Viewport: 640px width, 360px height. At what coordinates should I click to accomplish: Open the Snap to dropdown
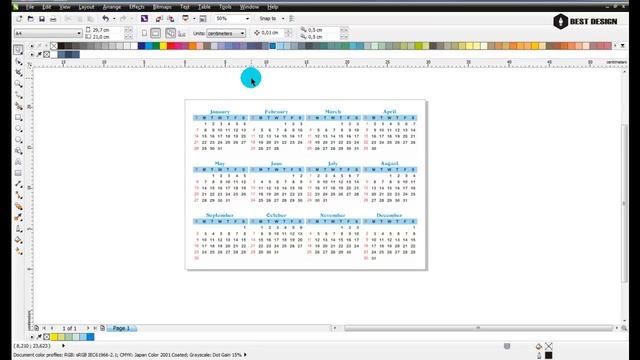tap(283, 19)
